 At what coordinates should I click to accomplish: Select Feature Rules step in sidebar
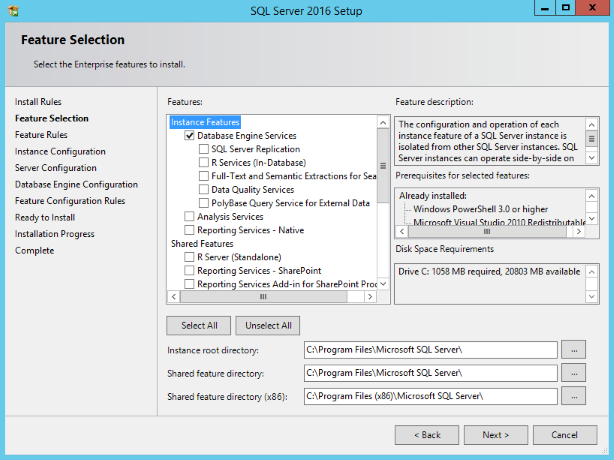tap(41, 135)
